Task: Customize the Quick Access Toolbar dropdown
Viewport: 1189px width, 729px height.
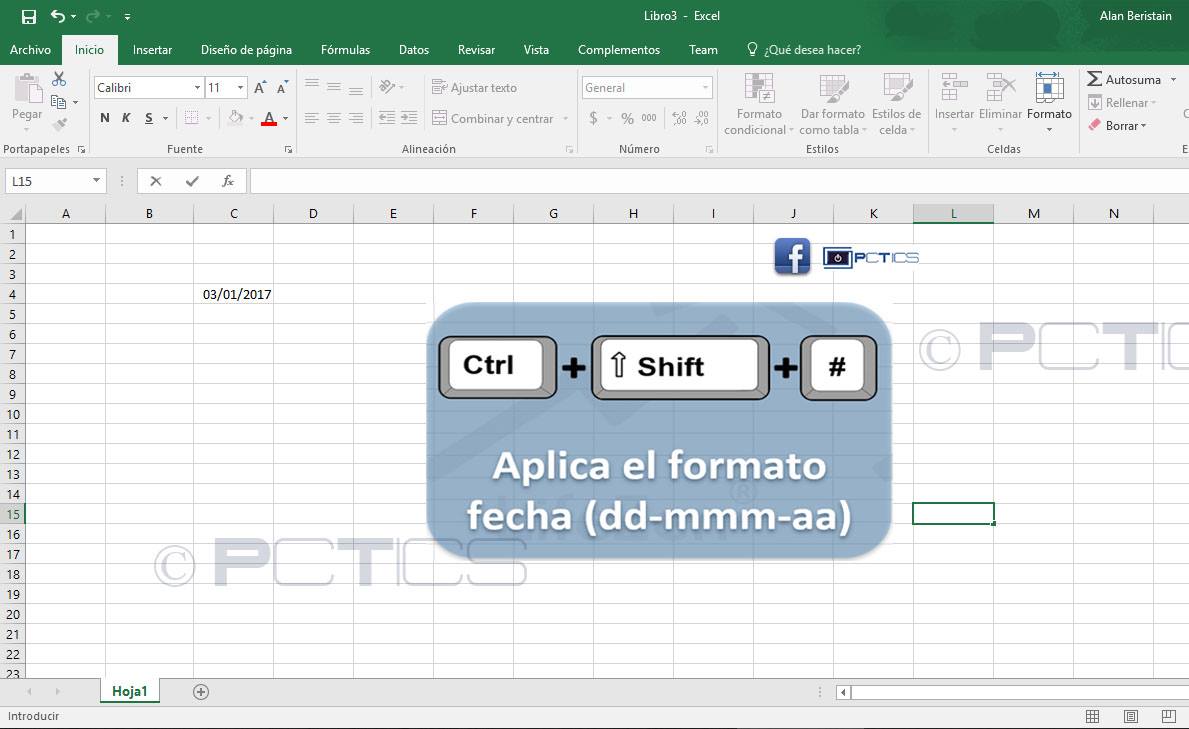Action: pyautogui.click(x=127, y=17)
